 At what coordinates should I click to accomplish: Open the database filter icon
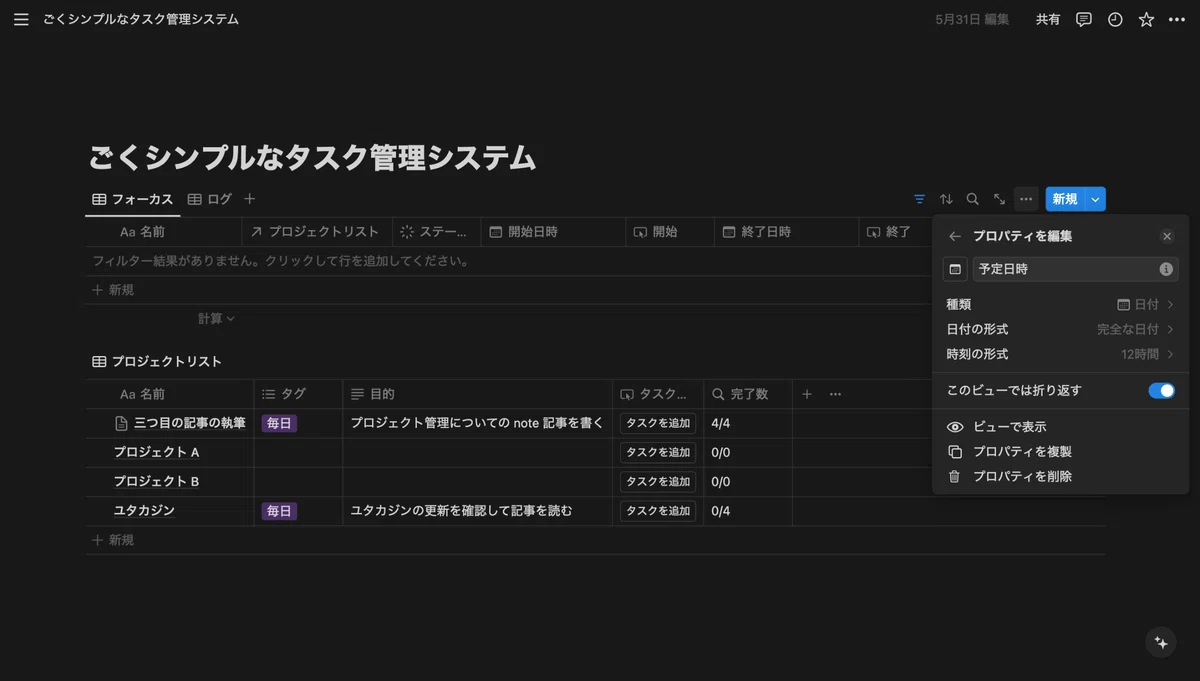coord(919,199)
